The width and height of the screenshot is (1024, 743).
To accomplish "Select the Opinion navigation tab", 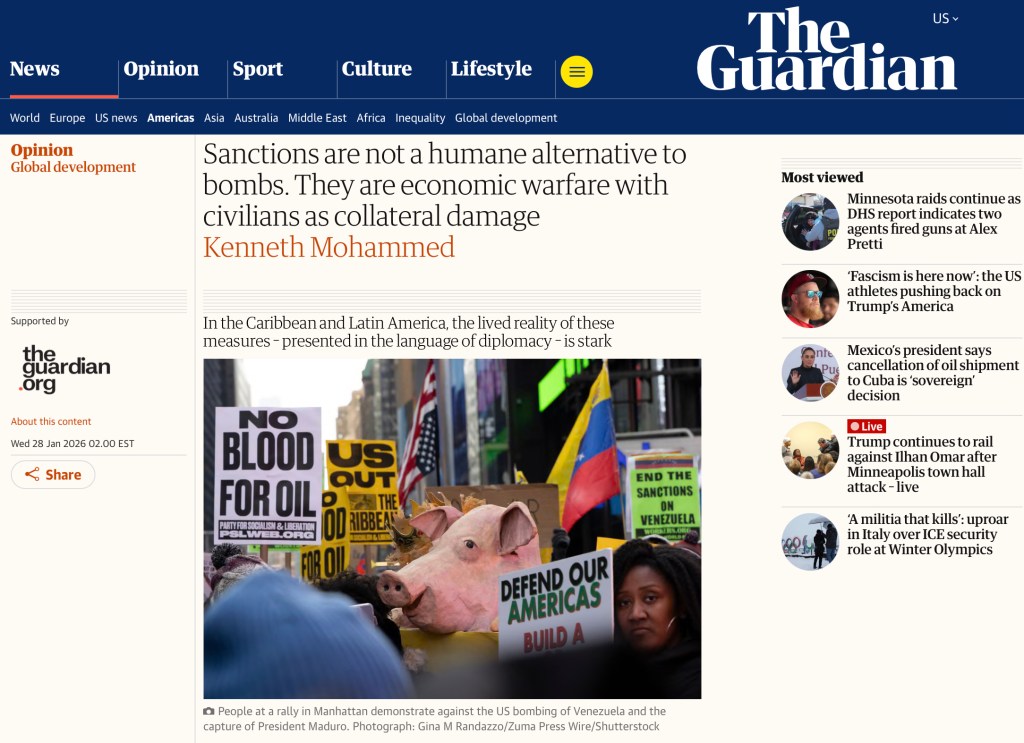I will (161, 69).
